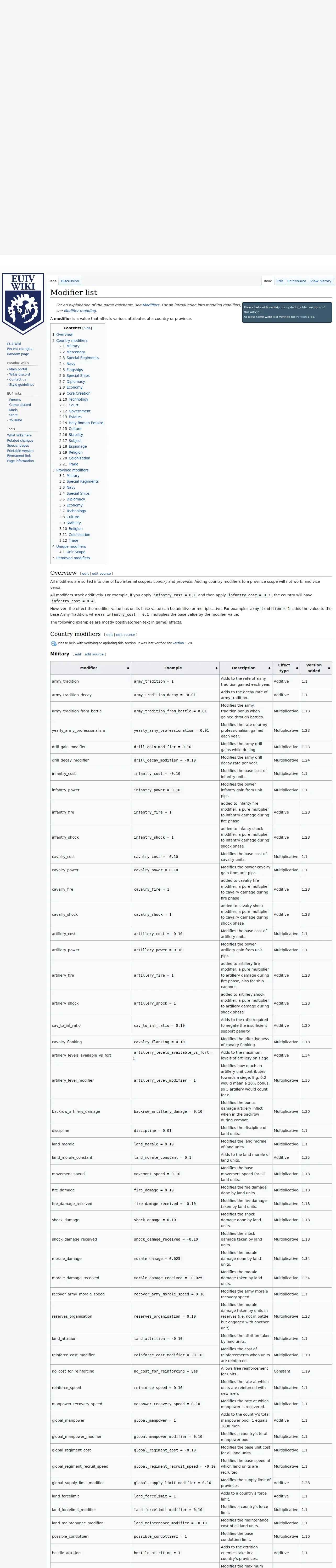
Task: Open the Discussion tab
Action: 70,281
